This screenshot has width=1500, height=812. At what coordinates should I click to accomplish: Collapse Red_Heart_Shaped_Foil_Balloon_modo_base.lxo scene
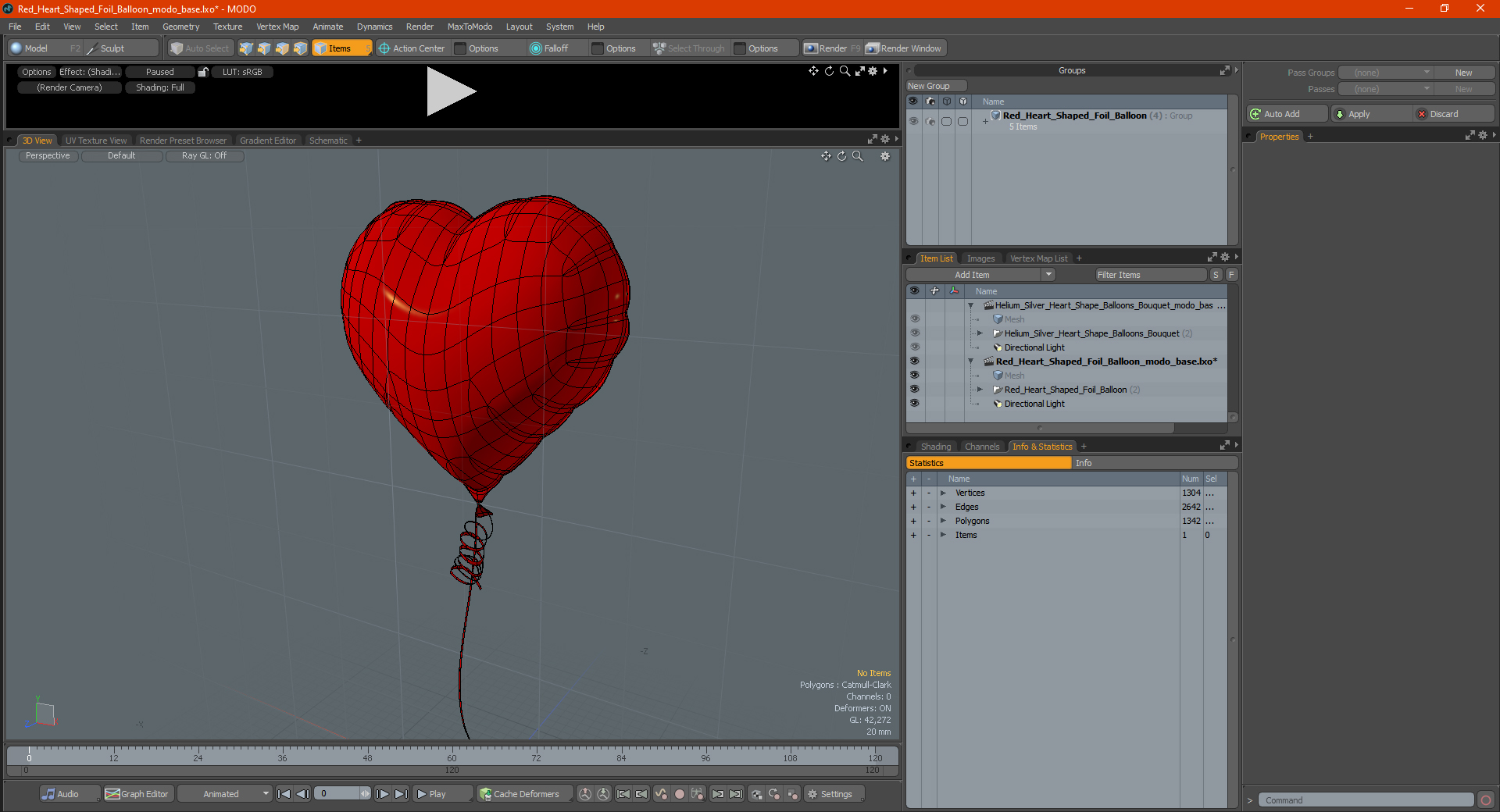[971, 361]
